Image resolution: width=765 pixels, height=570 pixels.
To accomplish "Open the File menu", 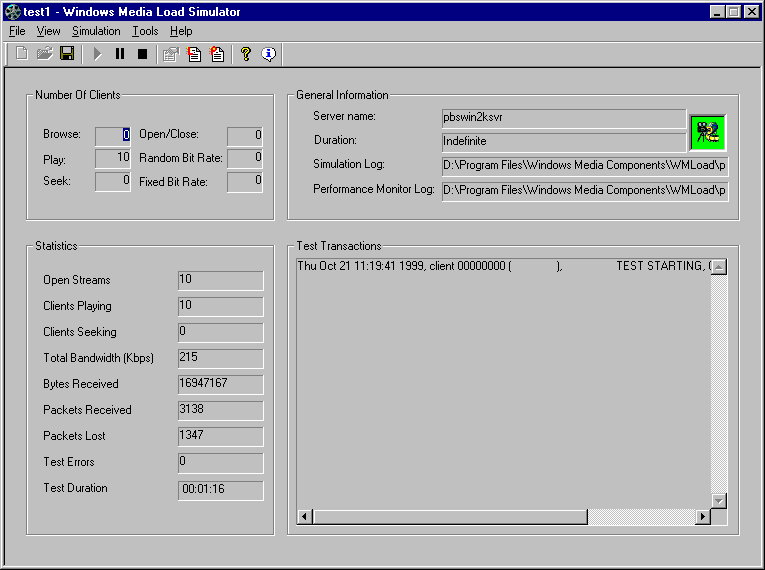I will 17,31.
